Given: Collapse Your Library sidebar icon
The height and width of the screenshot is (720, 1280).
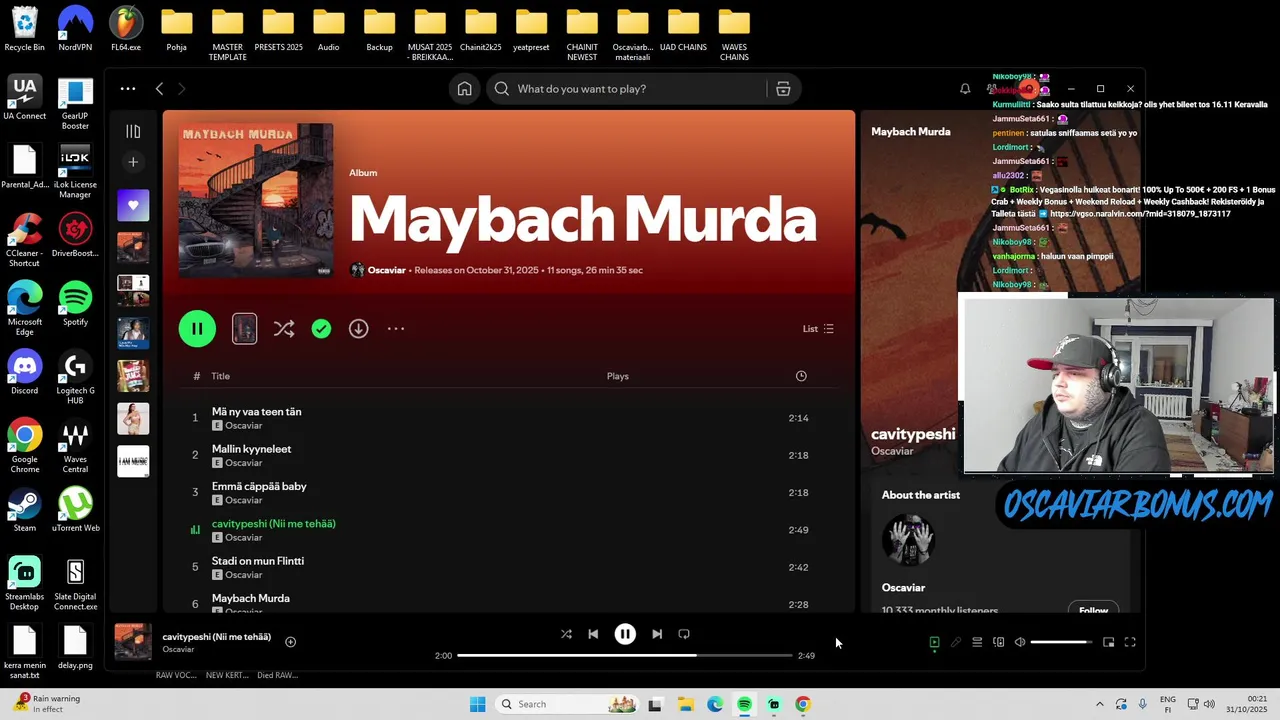Looking at the screenshot, I should [x=133, y=131].
